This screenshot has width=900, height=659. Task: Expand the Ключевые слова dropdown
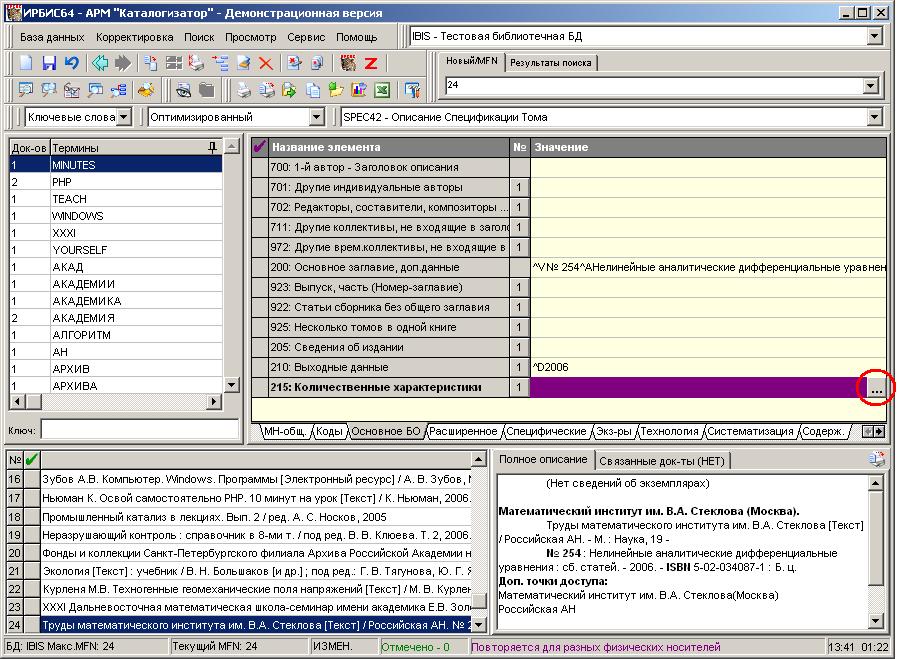tap(124, 117)
